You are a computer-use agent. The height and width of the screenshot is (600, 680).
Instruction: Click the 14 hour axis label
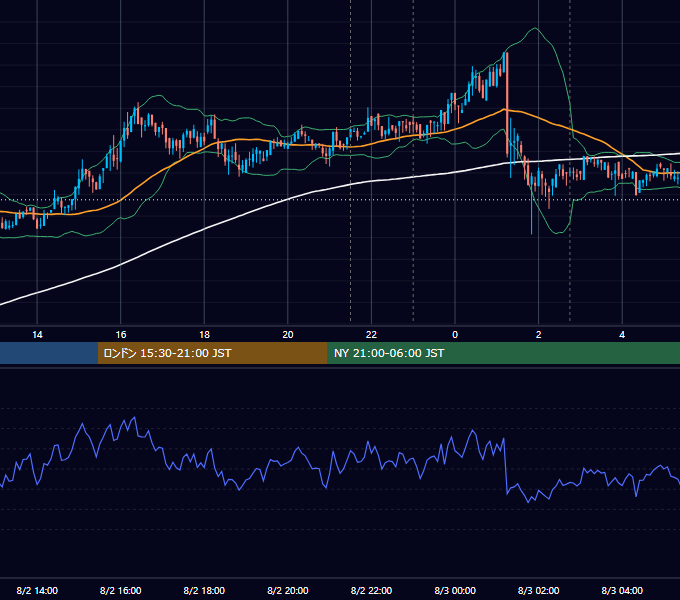pos(37,335)
